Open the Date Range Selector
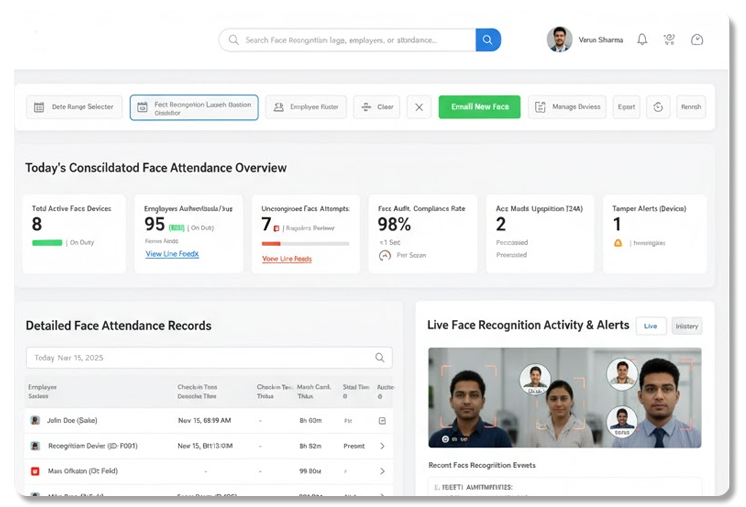Viewport: 746px width, 507px height. coord(74,107)
